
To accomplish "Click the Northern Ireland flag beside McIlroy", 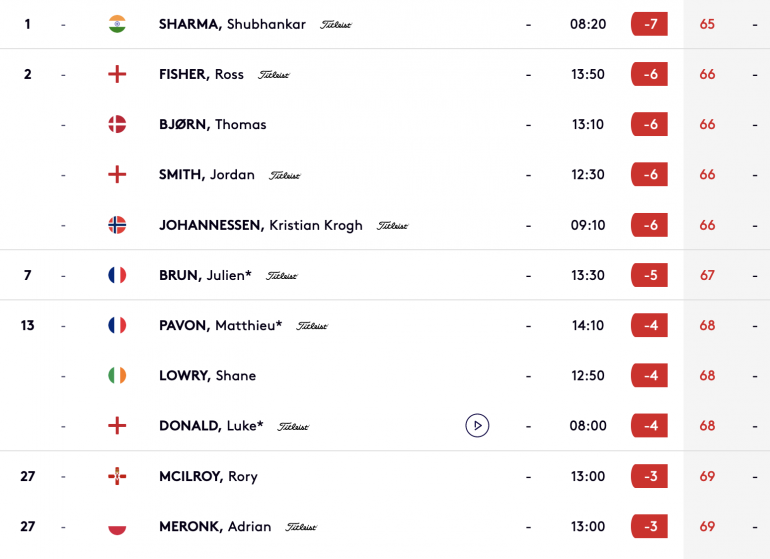I will 117,476.
